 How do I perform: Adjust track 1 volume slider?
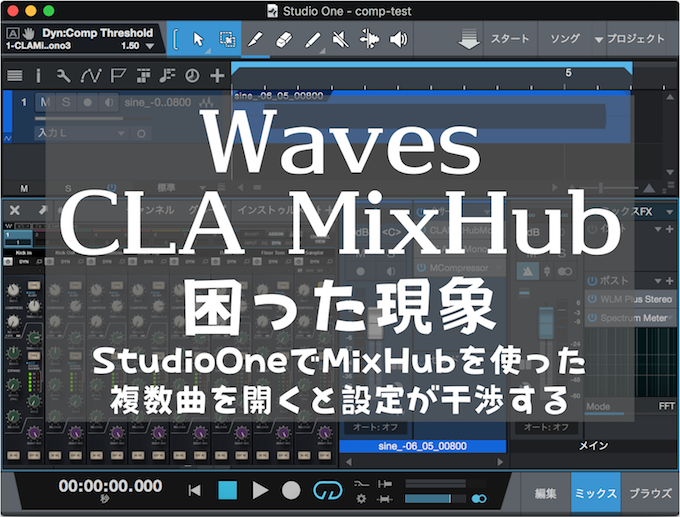(79, 118)
